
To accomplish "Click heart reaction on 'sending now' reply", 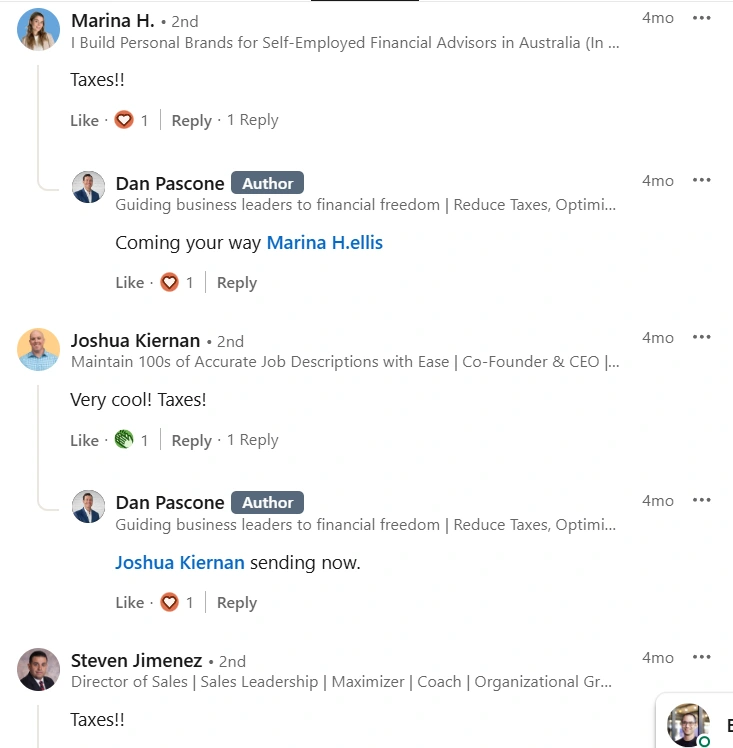I will coord(170,603).
